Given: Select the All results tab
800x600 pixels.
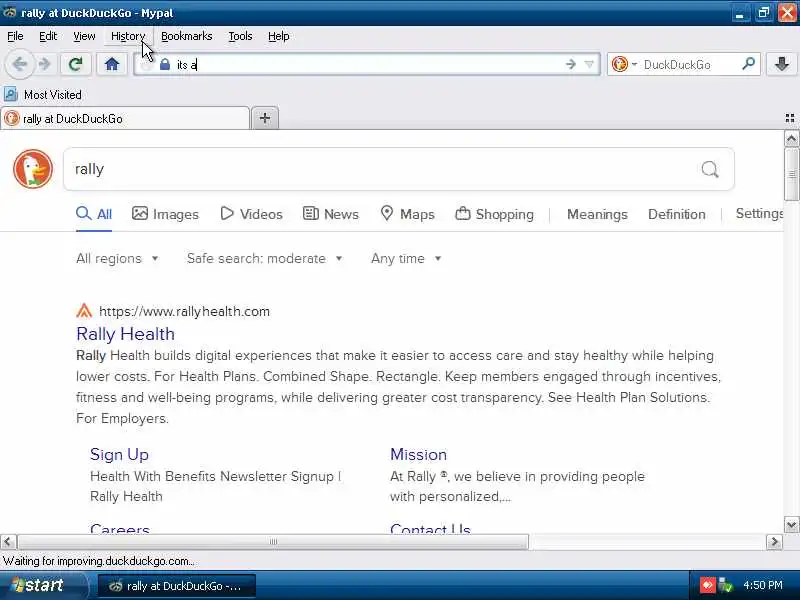Looking at the screenshot, I should click(x=94, y=214).
